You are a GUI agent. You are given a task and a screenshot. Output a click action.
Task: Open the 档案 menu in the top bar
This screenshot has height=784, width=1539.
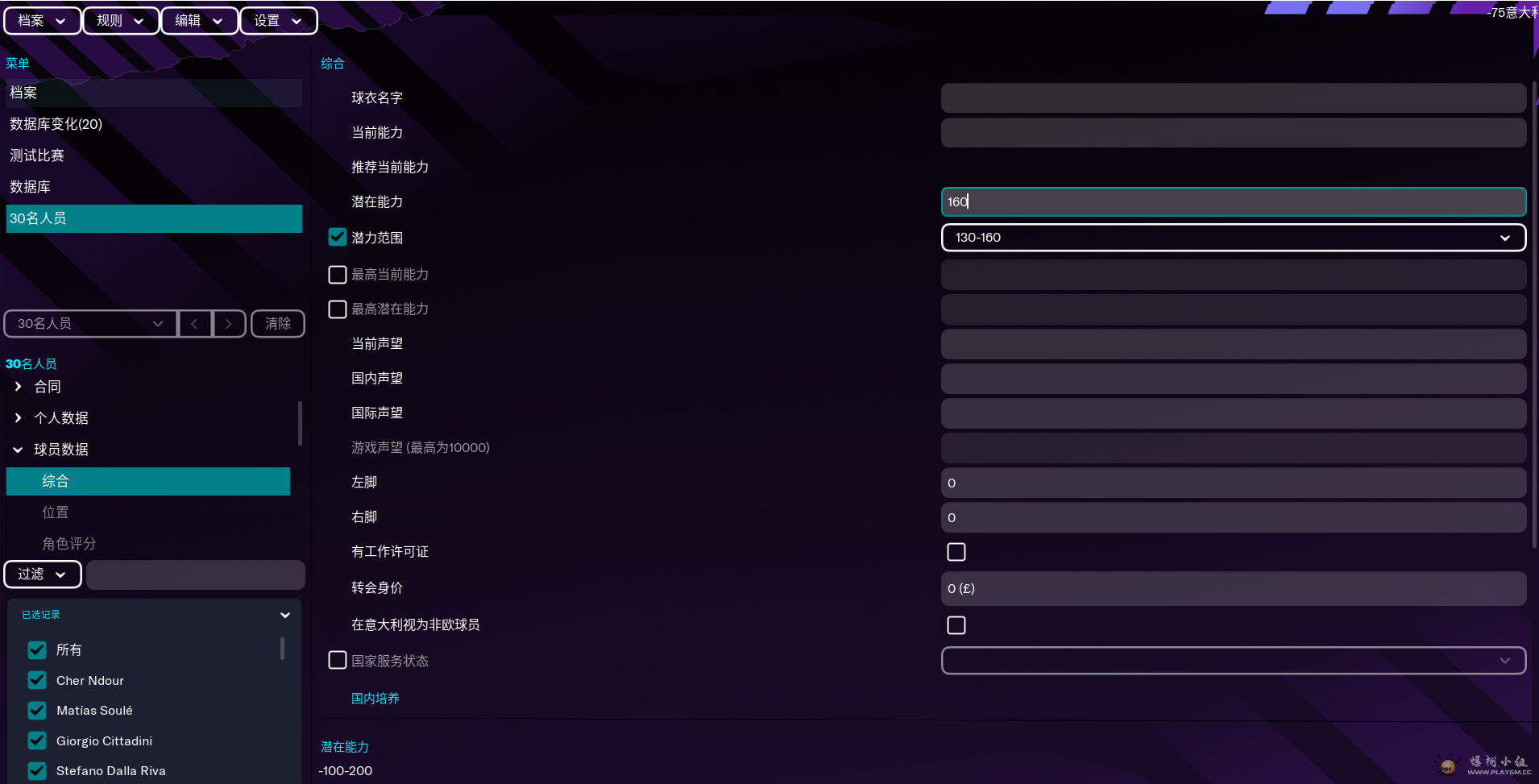(x=42, y=20)
